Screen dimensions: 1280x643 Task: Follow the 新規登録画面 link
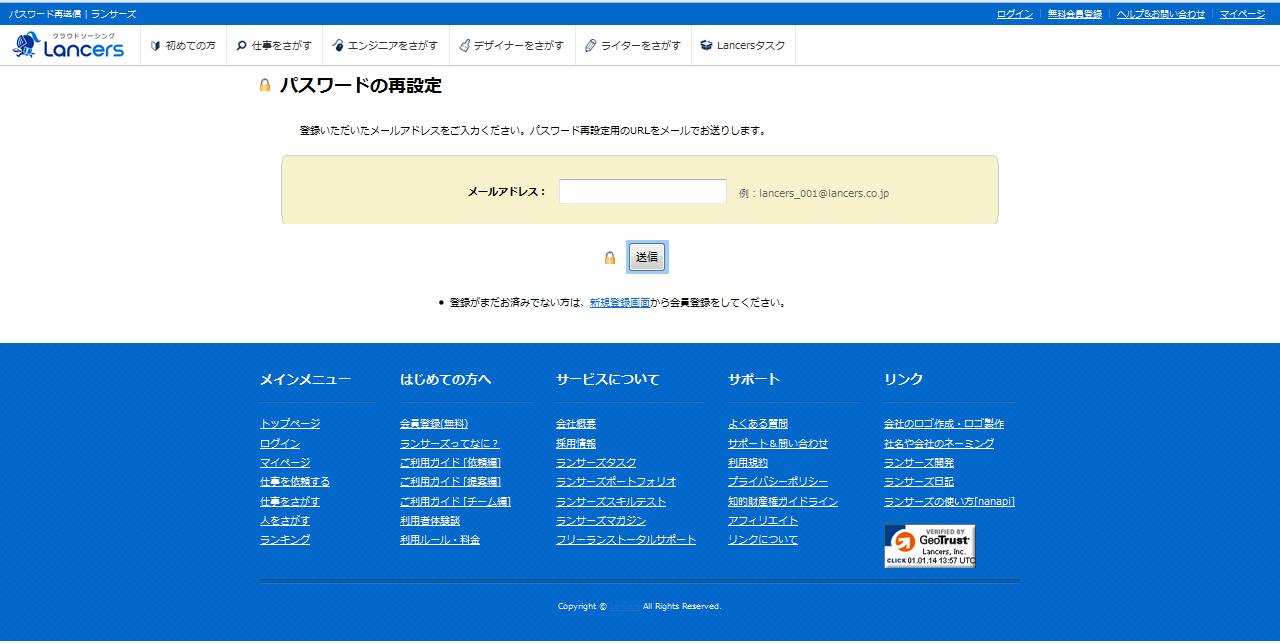tap(620, 302)
